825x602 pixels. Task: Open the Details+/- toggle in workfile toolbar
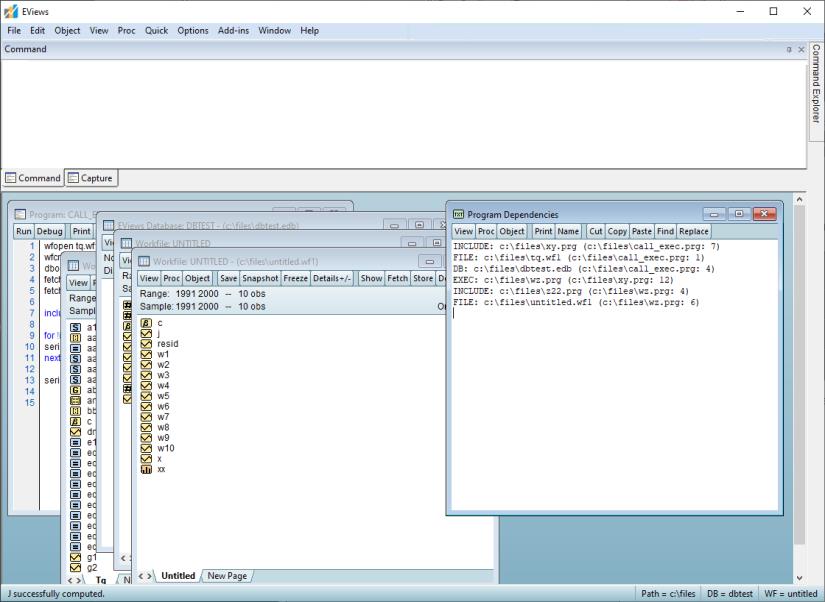[332, 278]
